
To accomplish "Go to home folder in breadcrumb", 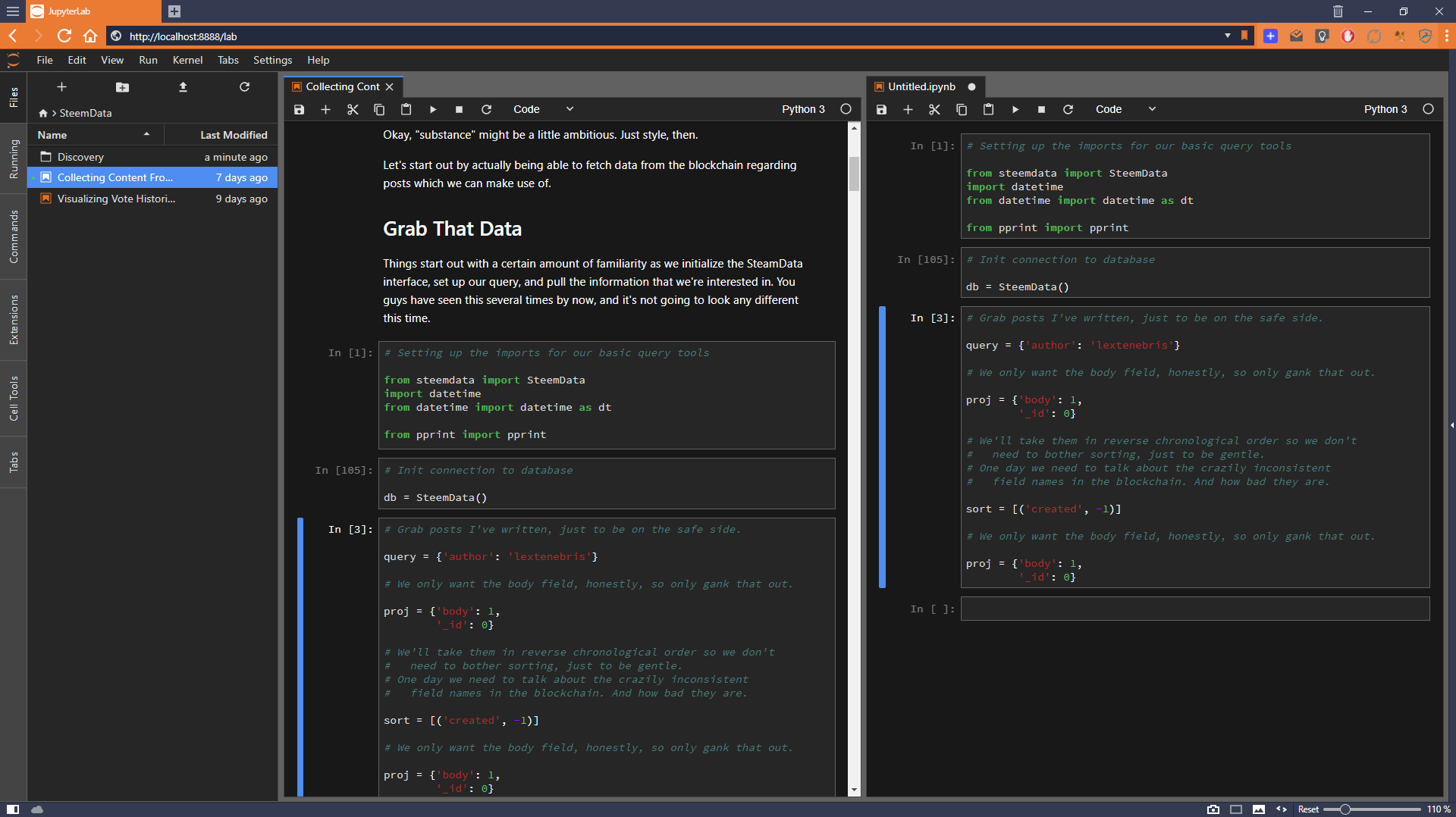I will (43, 113).
